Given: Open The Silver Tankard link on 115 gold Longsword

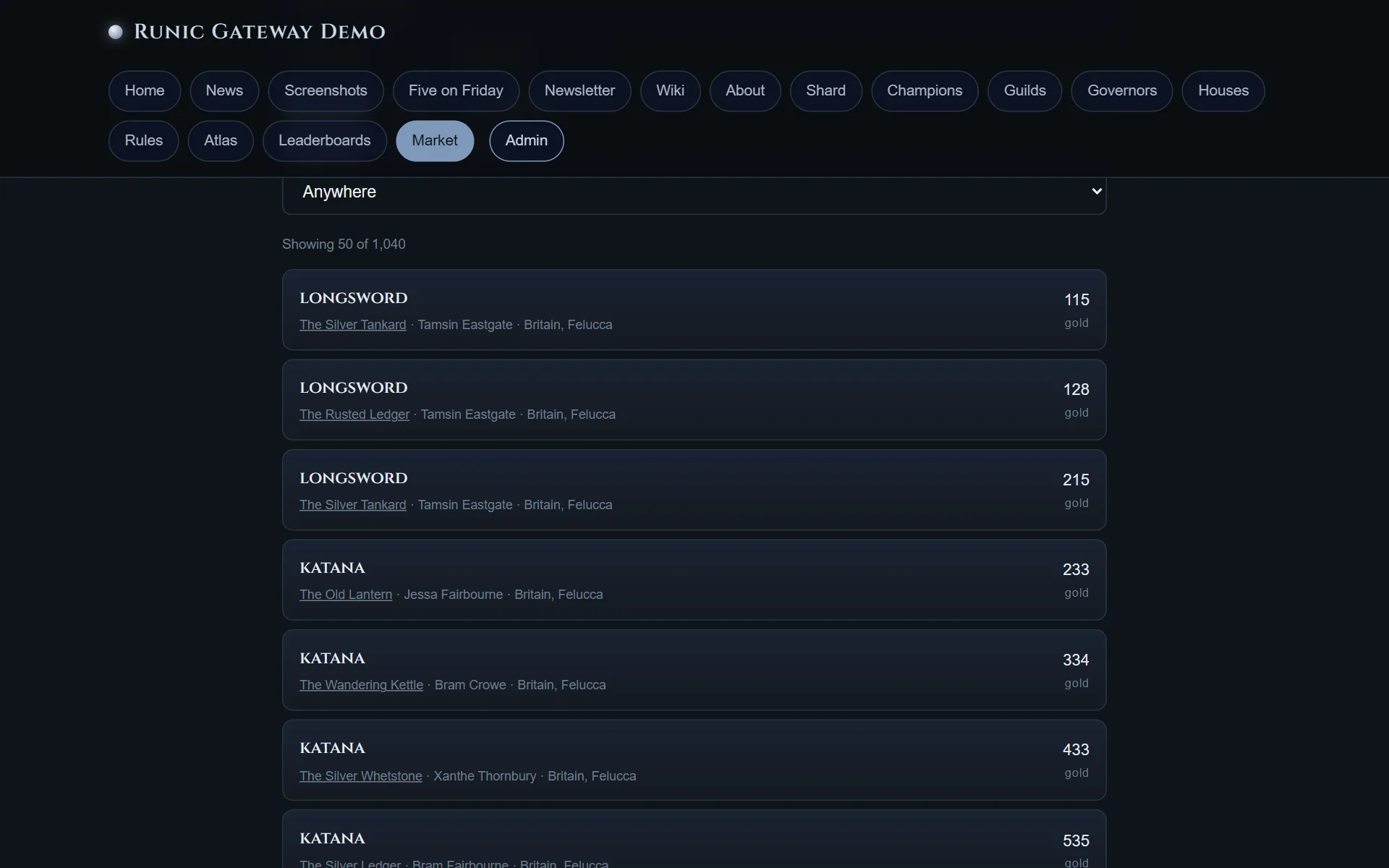Looking at the screenshot, I should [x=353, y=325].
